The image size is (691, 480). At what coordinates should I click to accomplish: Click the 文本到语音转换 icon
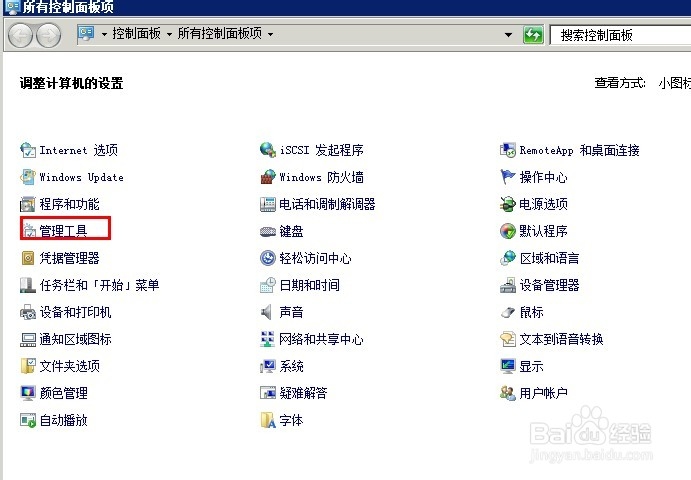pos(508,339)
